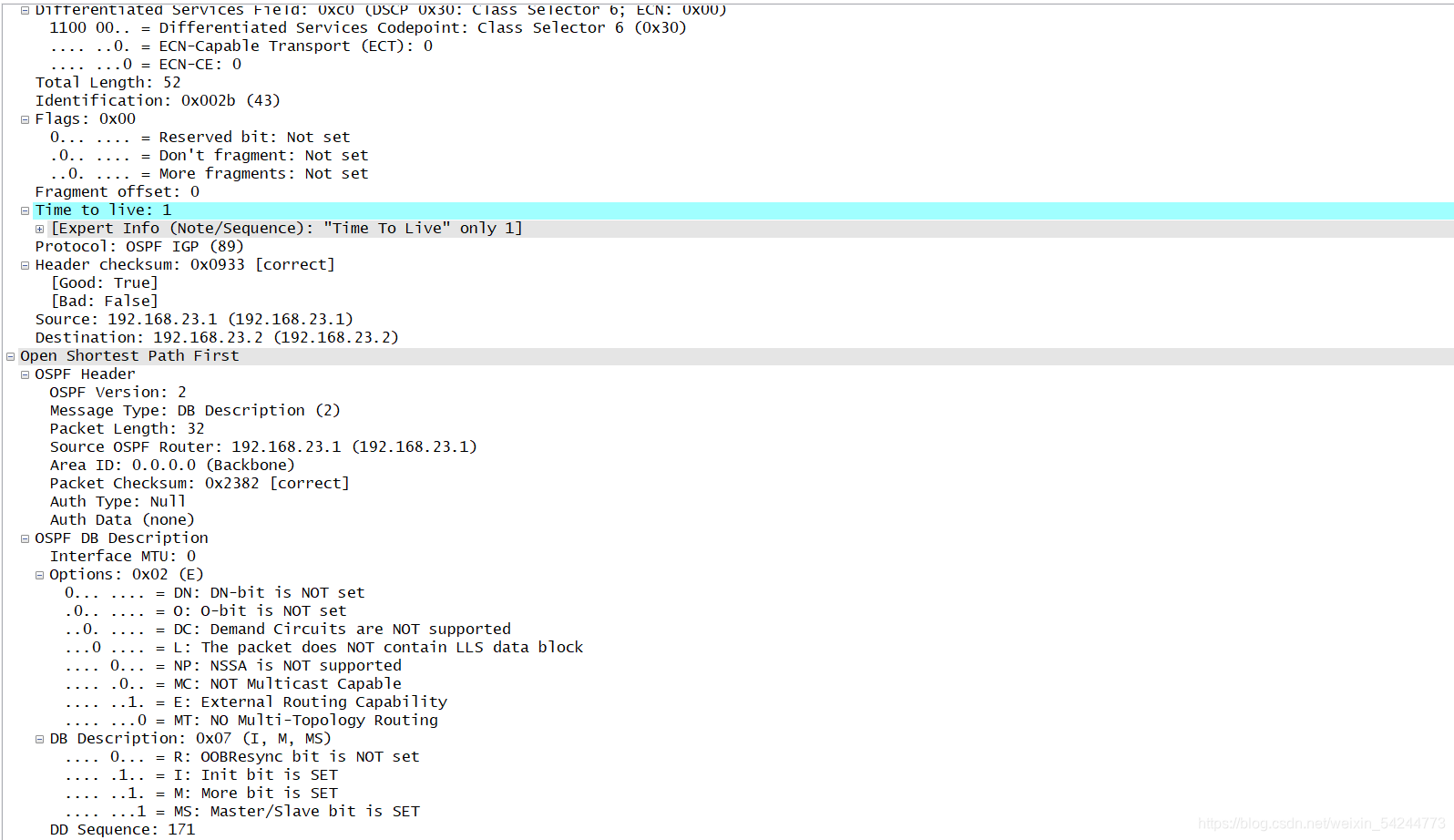Select the Message Type: DB Description line
This screenshot has width=1454, height=840.
195,411
